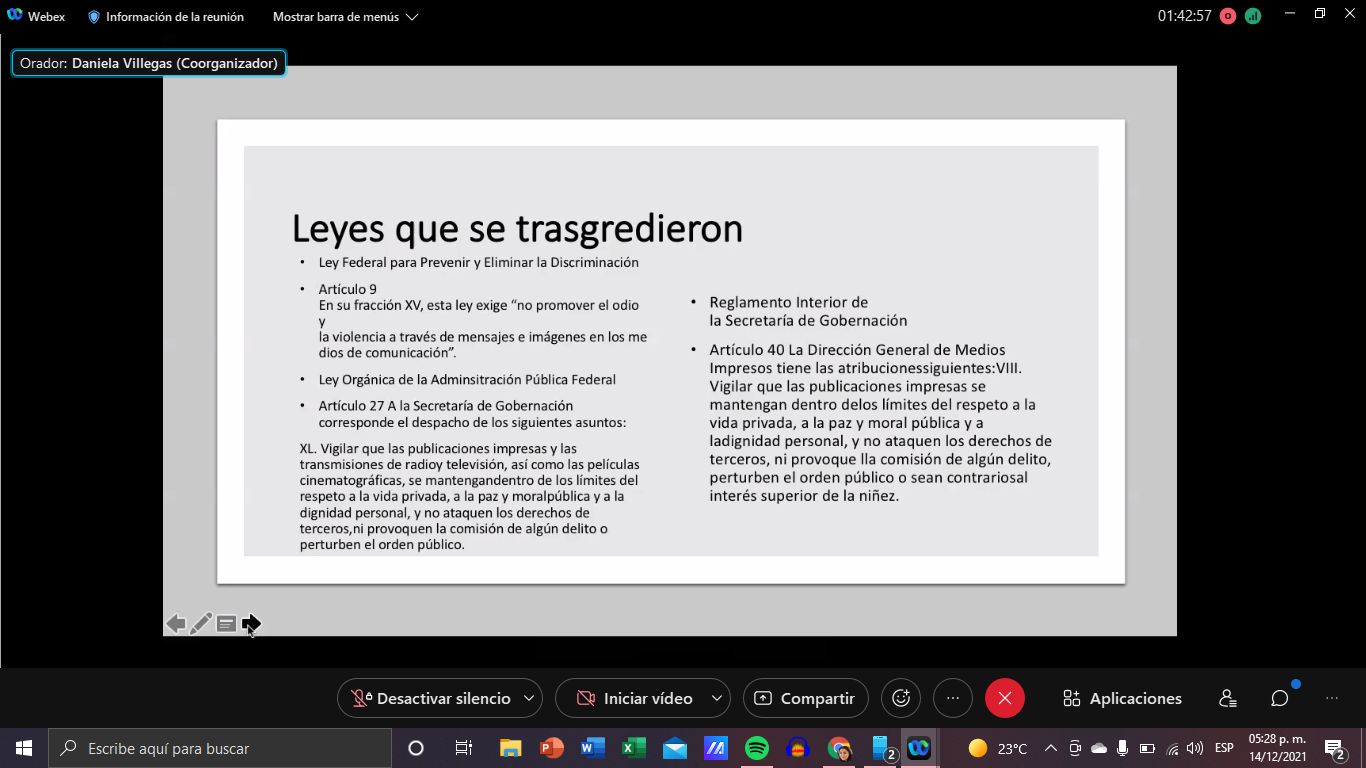Expand video options arrow beside Iniciar vídeo

pyautogui.click(x=717, y=698)
